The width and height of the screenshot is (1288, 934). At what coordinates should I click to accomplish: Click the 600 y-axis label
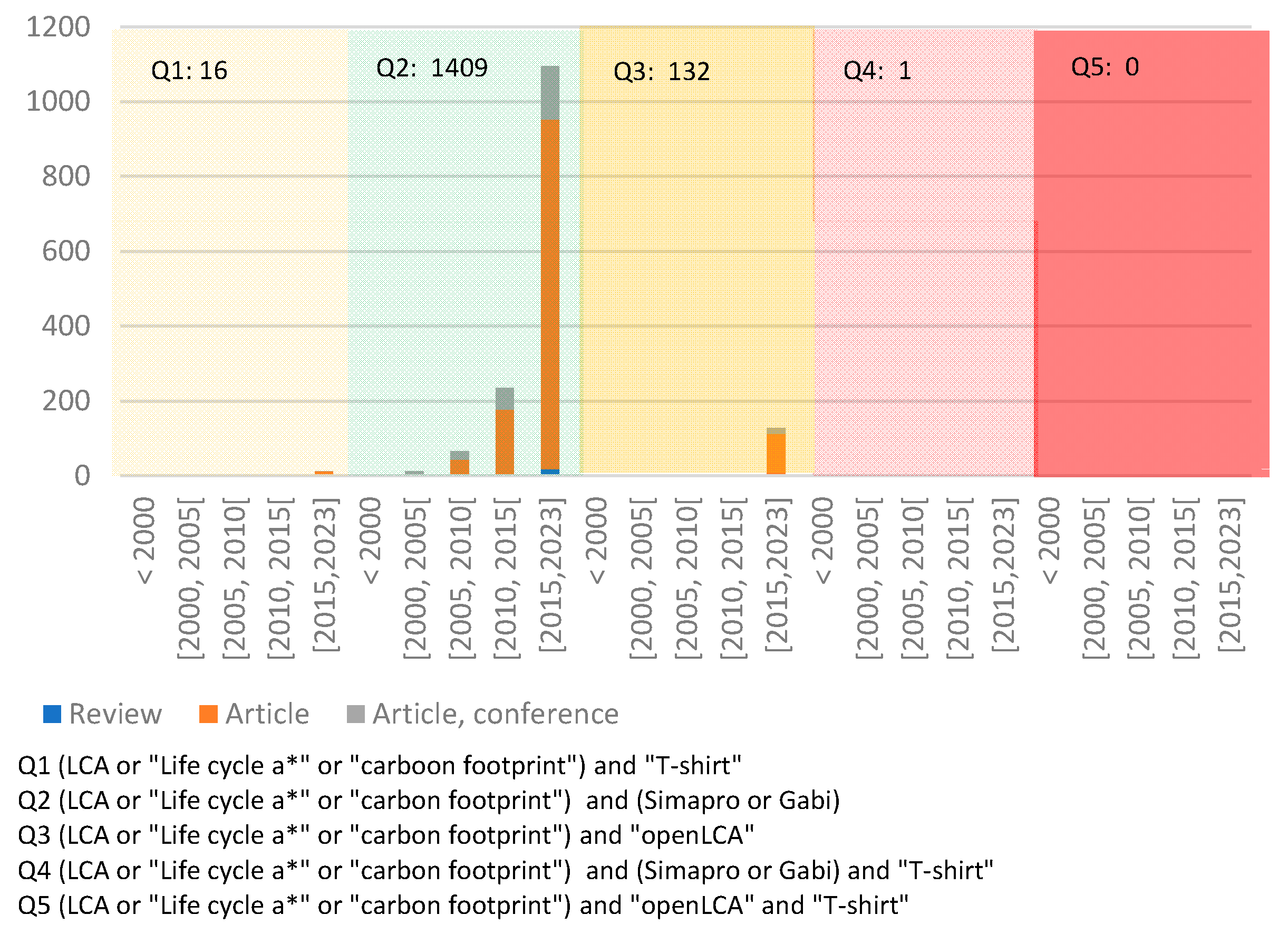tap(66, 251)
